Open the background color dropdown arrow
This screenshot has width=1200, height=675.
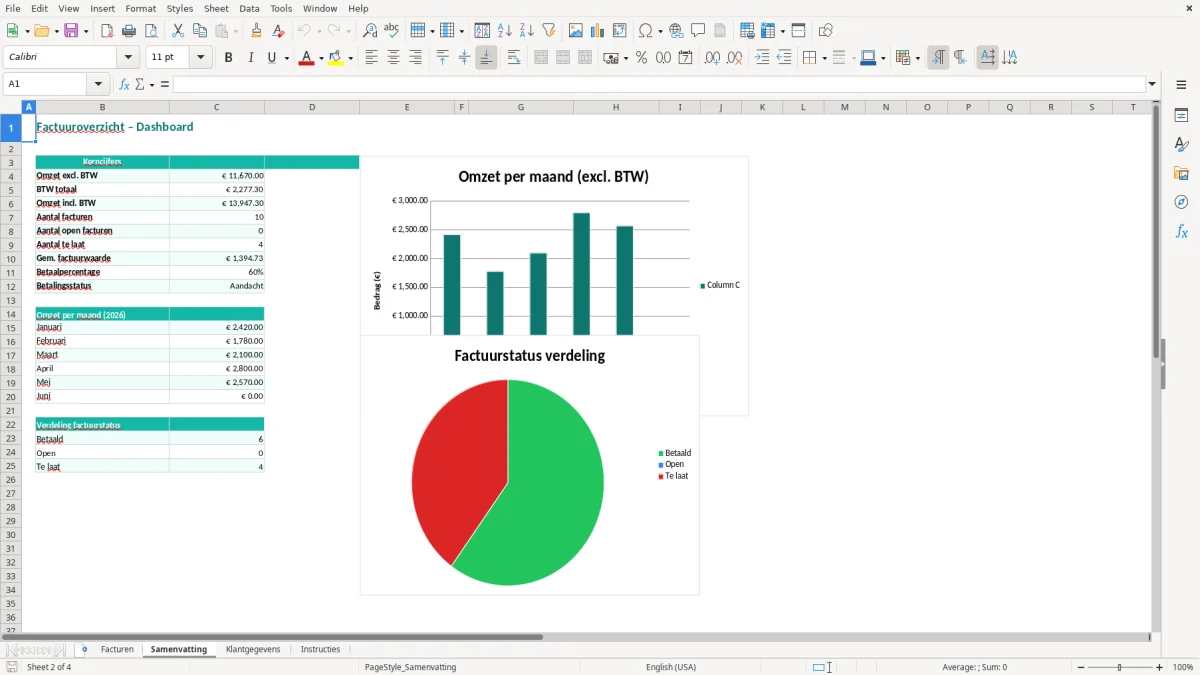pos(350,58)
